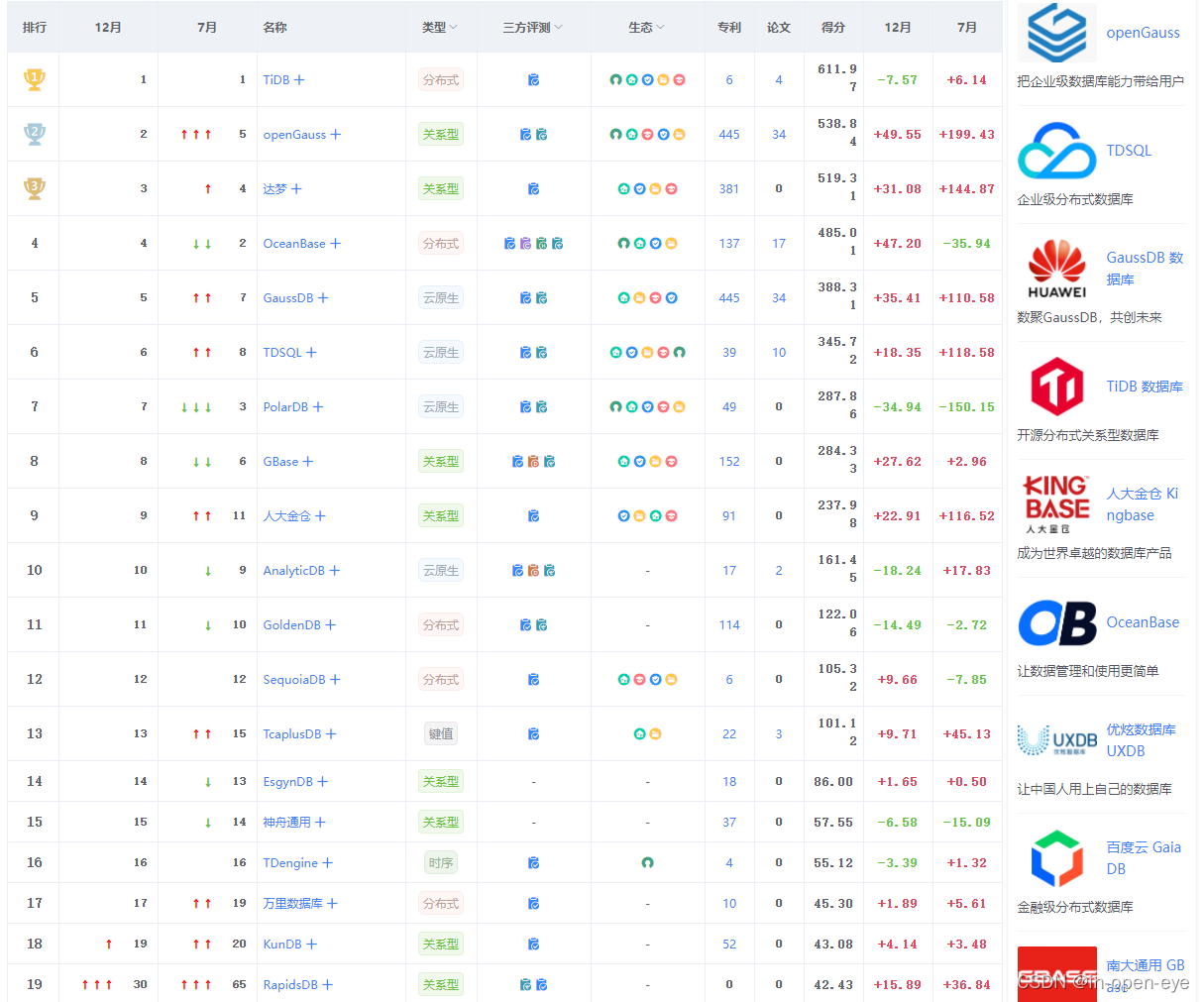Click the plus icon next to KunDB
The image size is (1204, 1002).
312,945
